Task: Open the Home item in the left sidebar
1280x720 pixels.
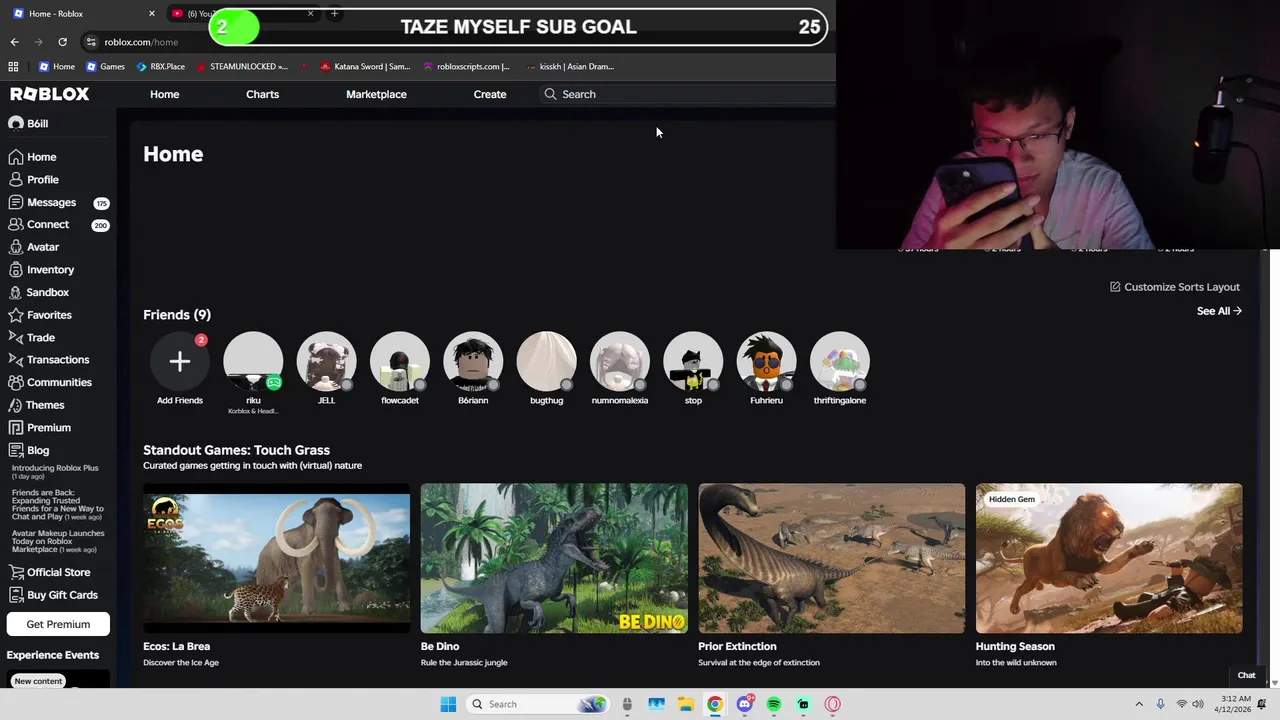Action: 33,157
